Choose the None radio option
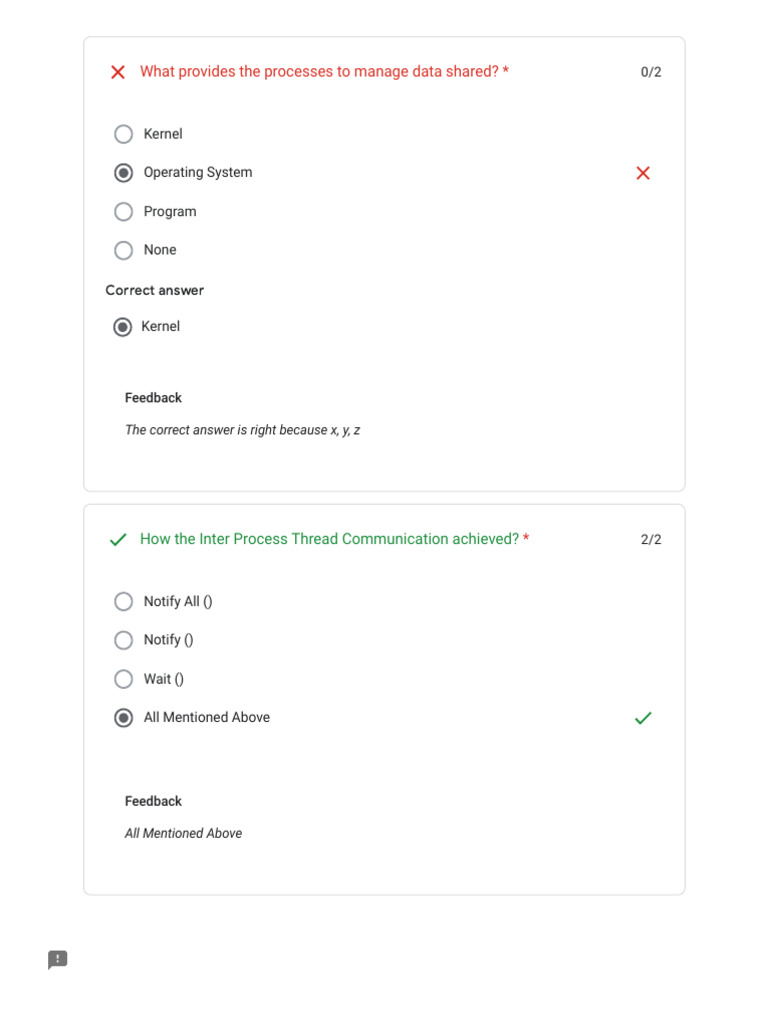The image size is (768, 1024). point(124,250)
